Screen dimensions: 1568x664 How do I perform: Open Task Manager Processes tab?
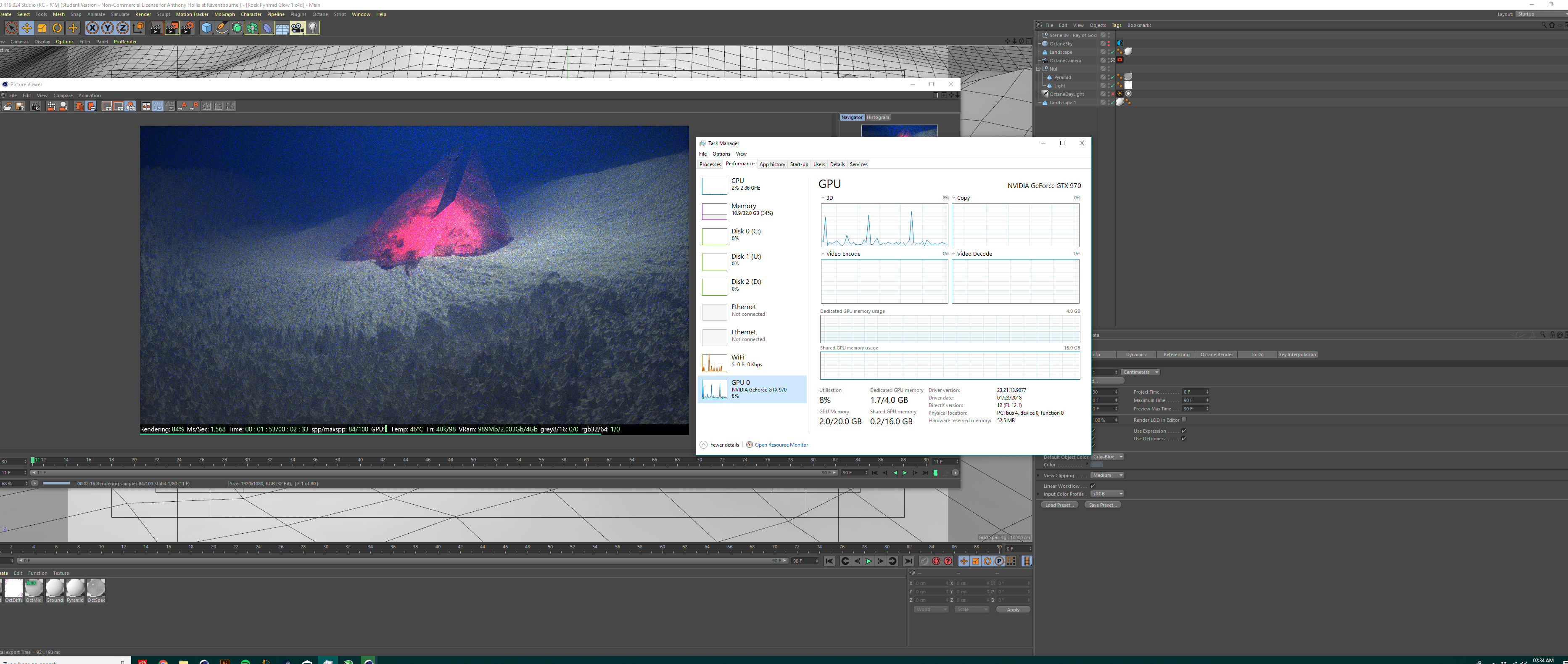pos(710,164)
